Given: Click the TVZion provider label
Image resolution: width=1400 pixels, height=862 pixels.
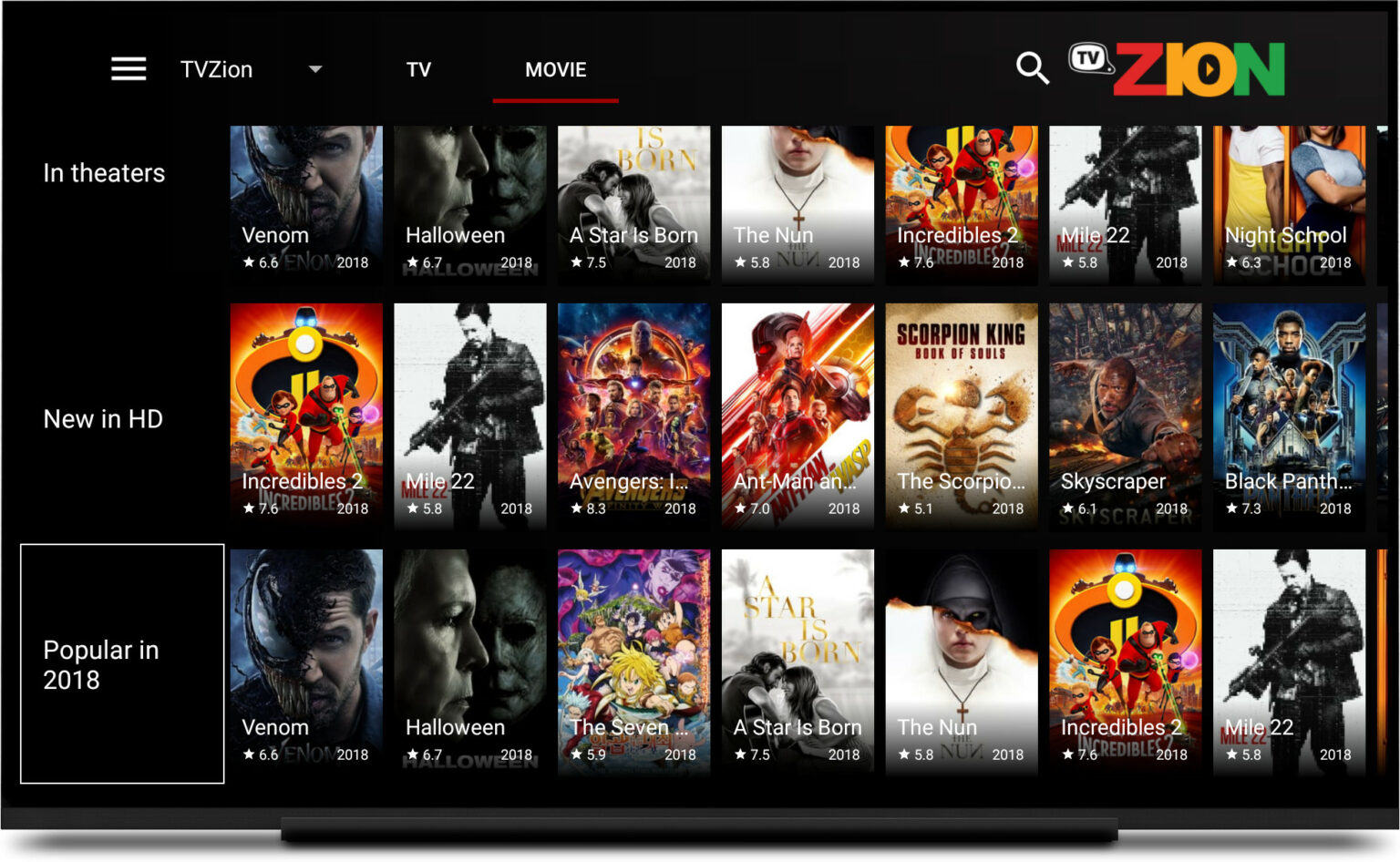Looking at the screenshot, I should click(216, 69).
